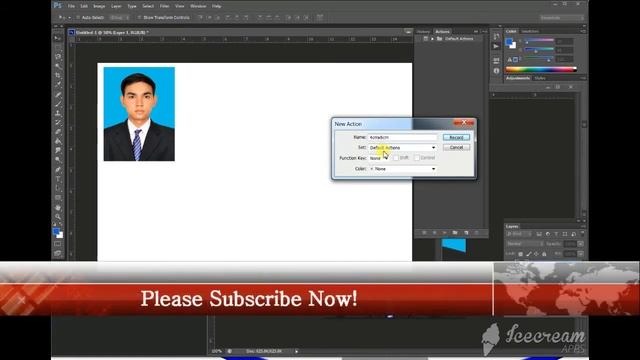Open layer blend mode dropdown

(x=524, y=244)
